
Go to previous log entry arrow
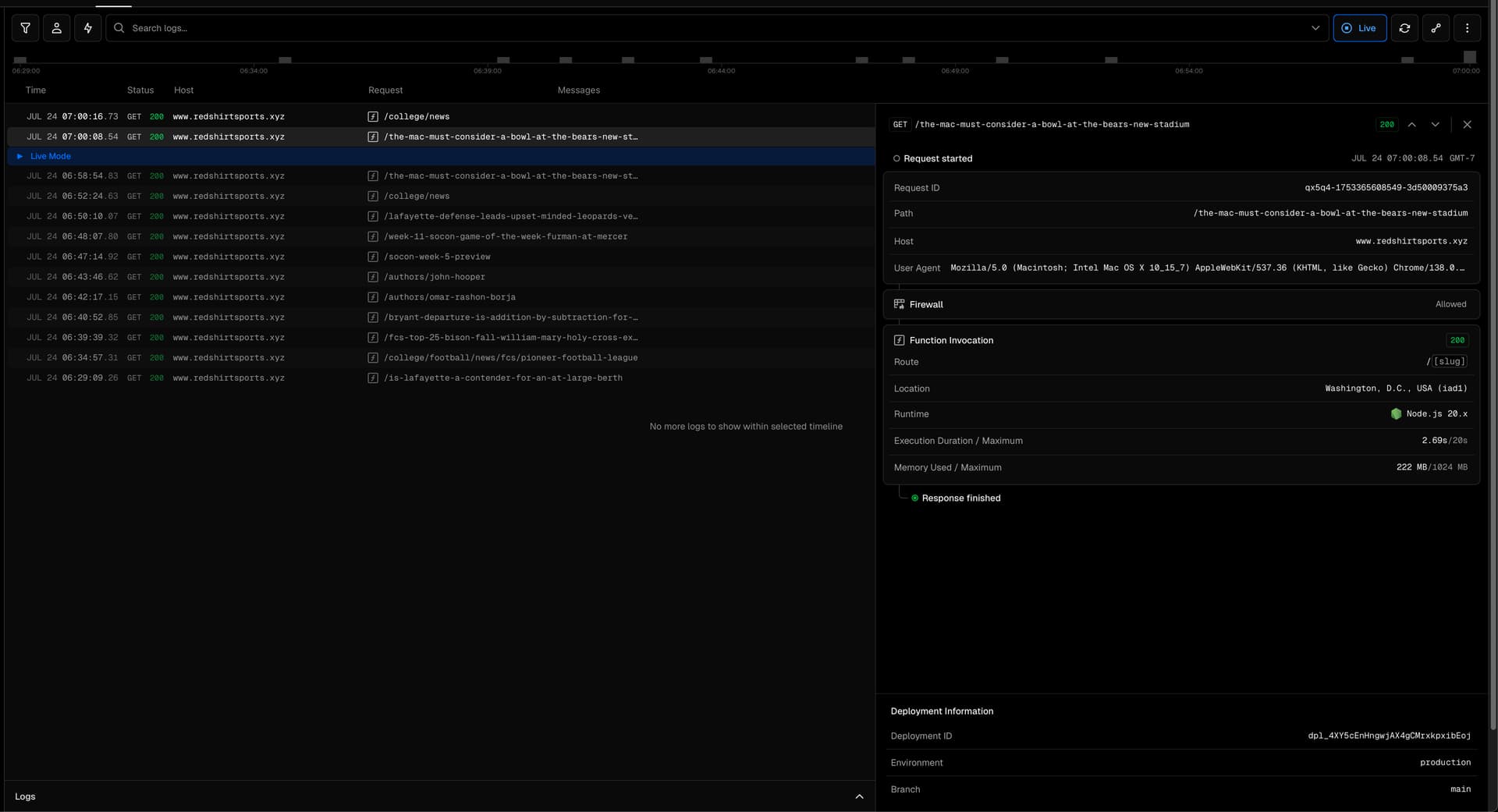coord(1411,125)
